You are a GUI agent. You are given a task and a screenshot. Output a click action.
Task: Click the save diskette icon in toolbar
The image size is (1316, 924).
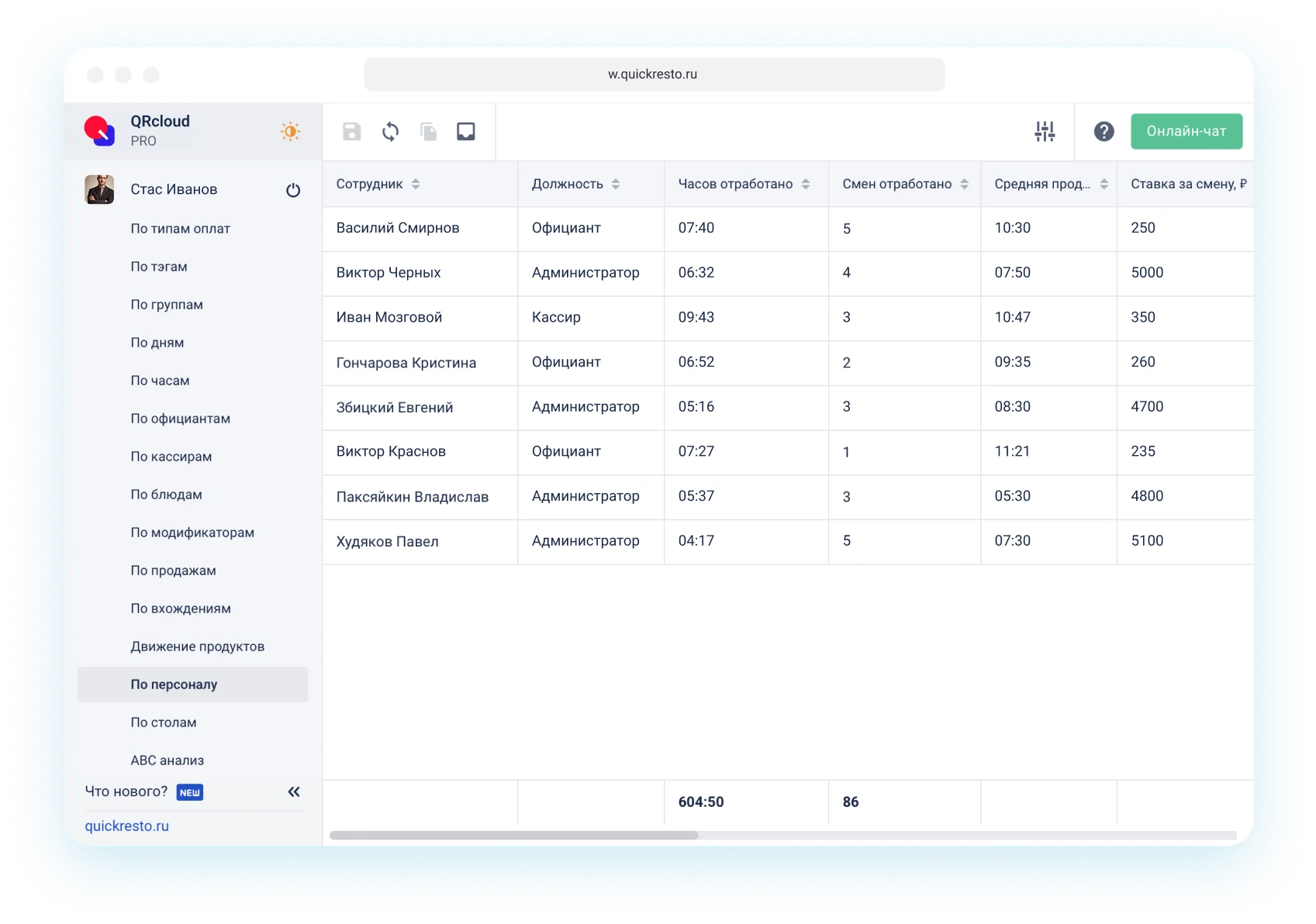[351, 132]
